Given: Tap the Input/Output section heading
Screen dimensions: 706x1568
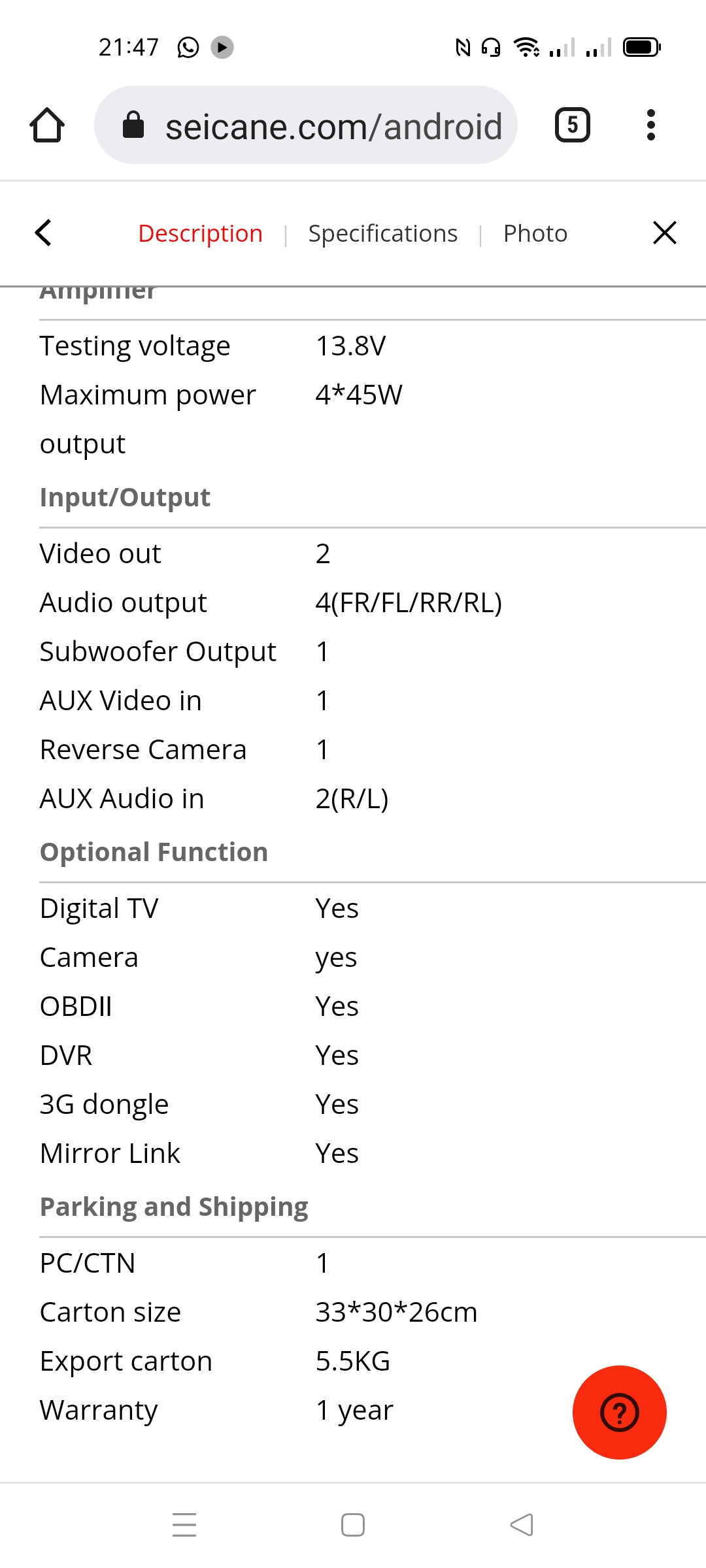Looking at the screenshot, I should (125, 497).
